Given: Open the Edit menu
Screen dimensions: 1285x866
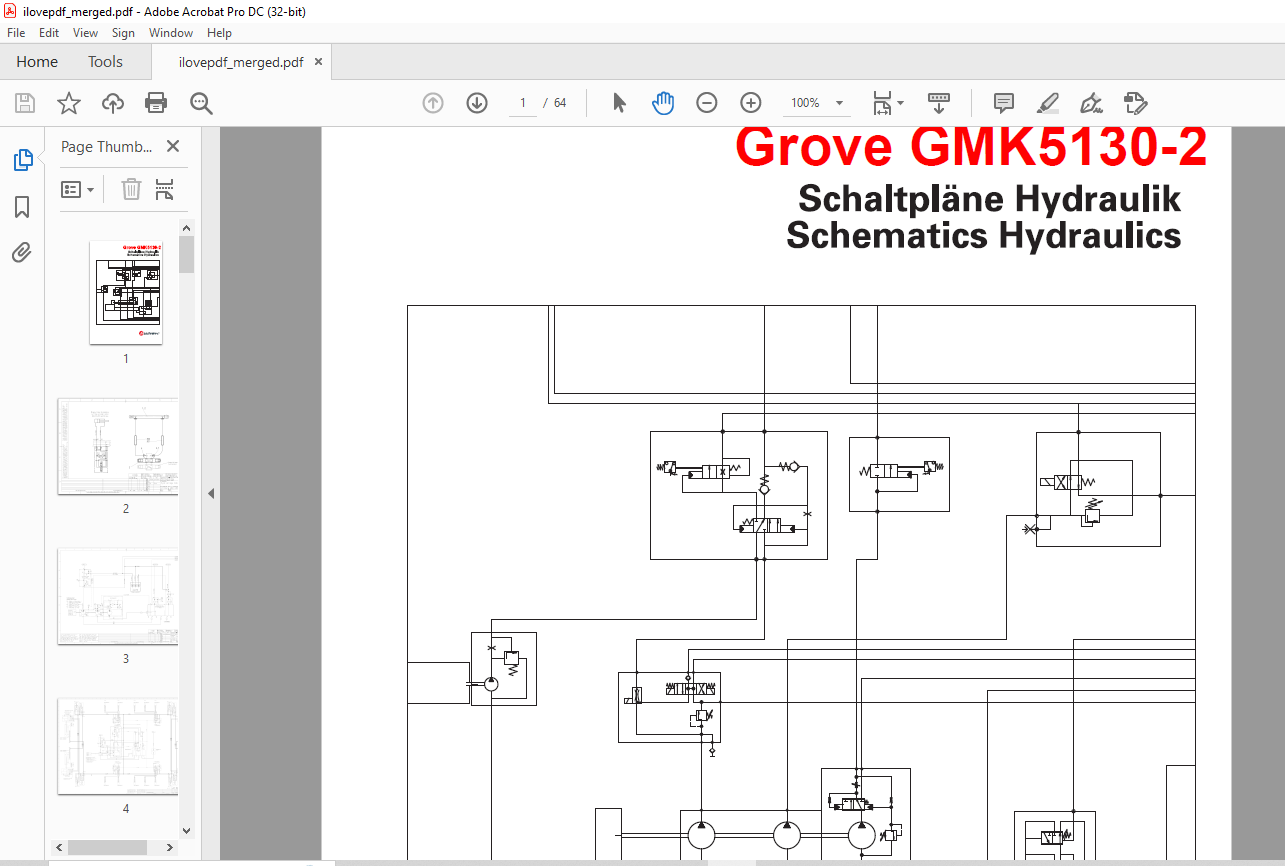Looking at the screenshot, I should pyautogui.click(x=49, y=33).
